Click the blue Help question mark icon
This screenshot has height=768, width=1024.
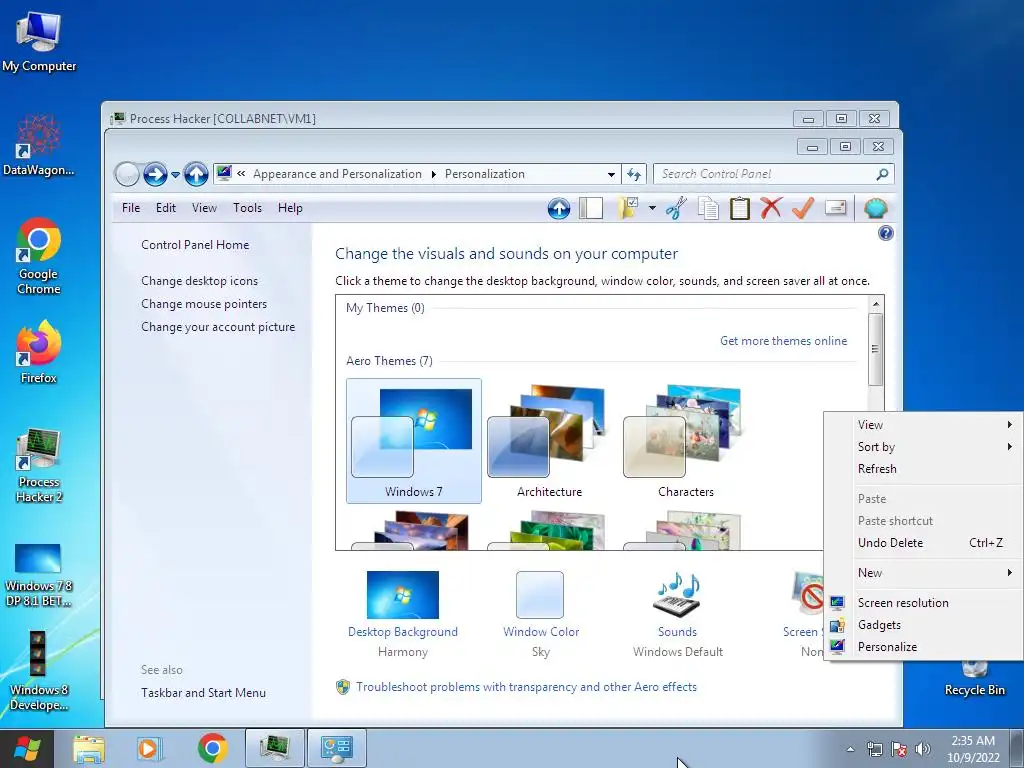886,233
